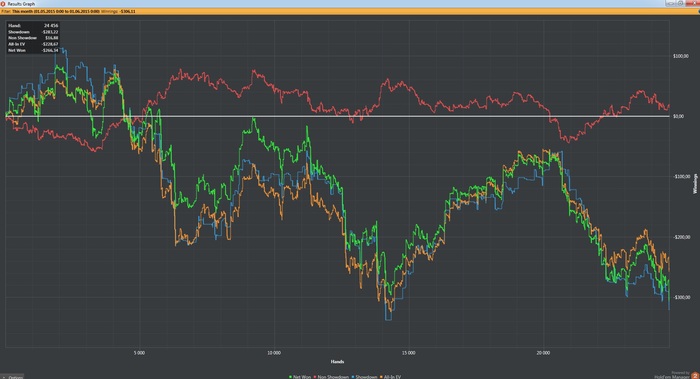This screenshot has width=700, height=379.
Task: Click the Hands axis title
Action: [337, 362]
